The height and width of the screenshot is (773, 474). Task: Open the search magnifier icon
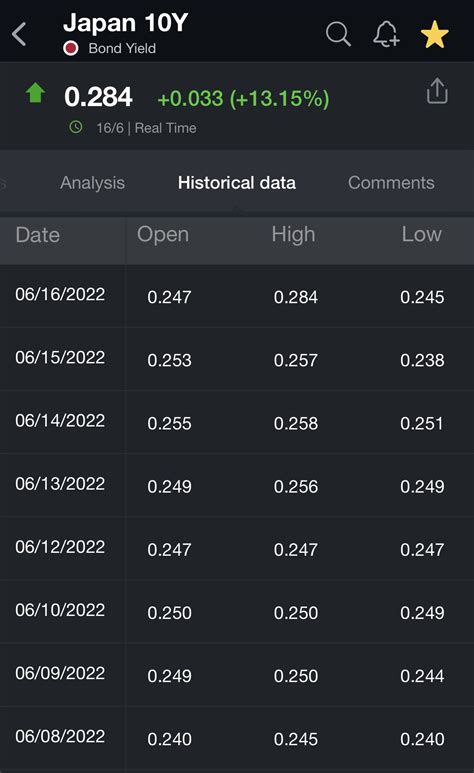(x=338, y=34)
